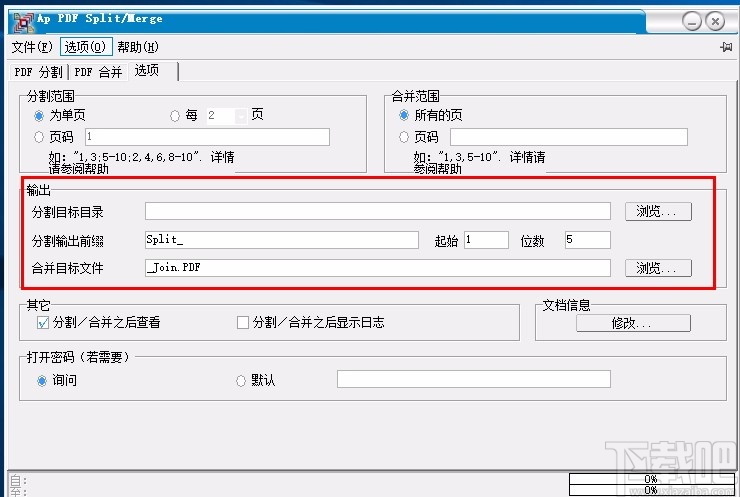Click the 修改... document info button
Screen dimensions: 740x497
pyautogui.click(x=633, y=323)
